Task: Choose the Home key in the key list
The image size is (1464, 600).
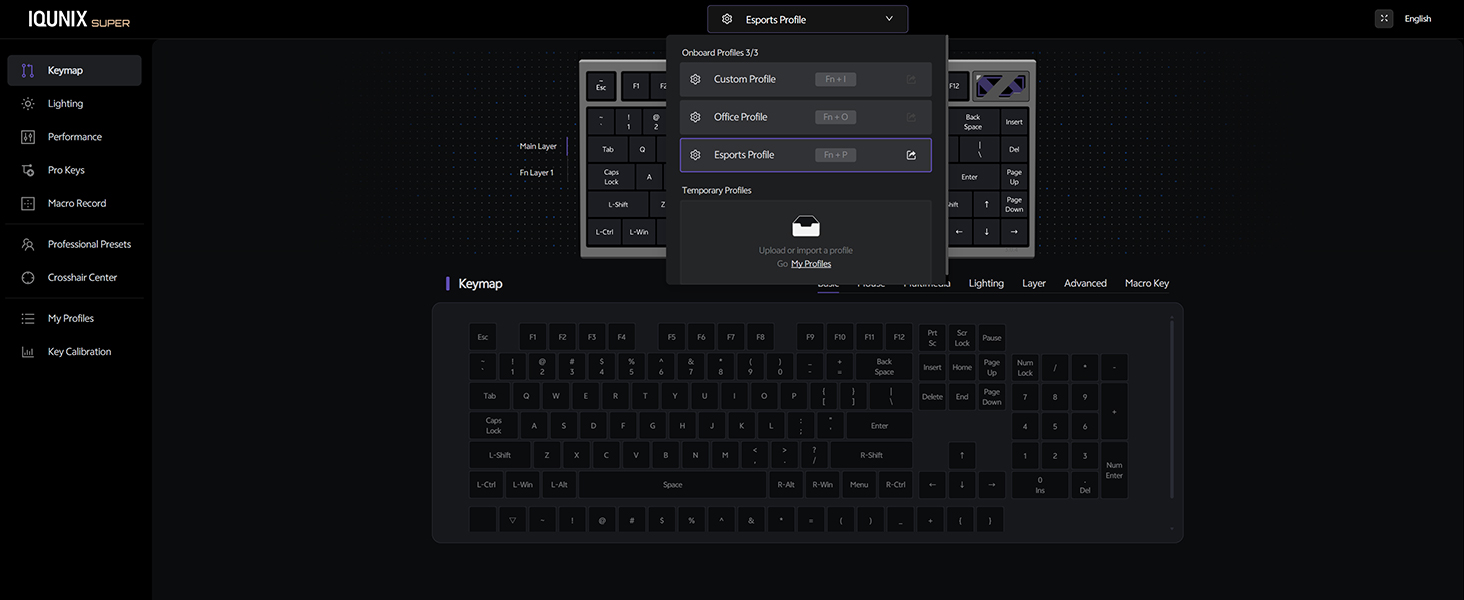Action: click(962, 368)
